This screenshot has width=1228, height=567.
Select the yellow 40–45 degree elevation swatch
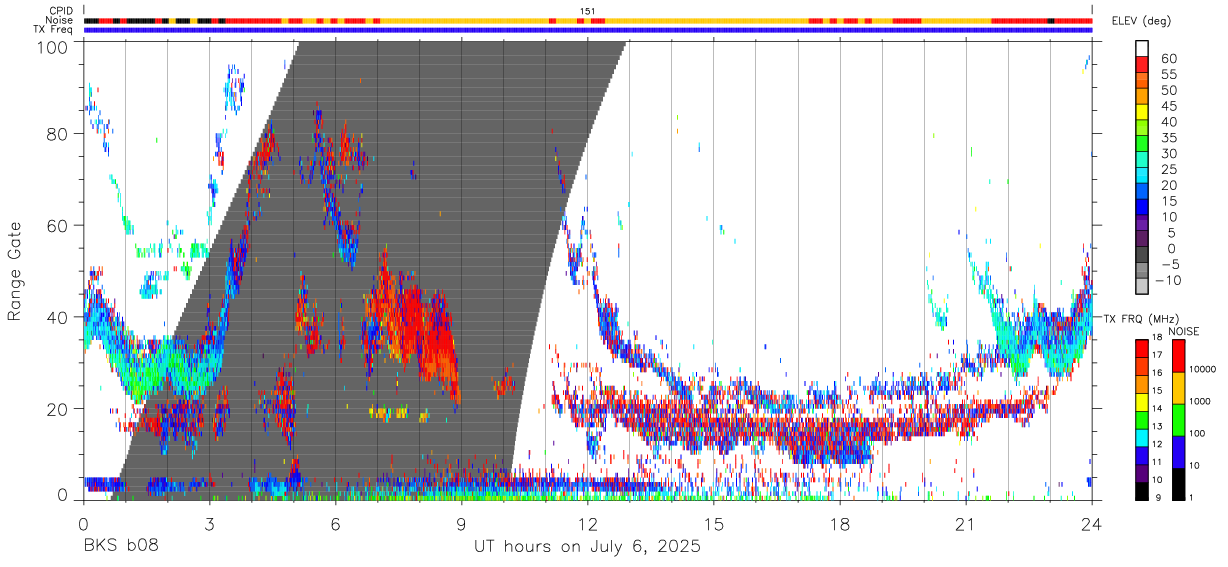point(1142,112)
